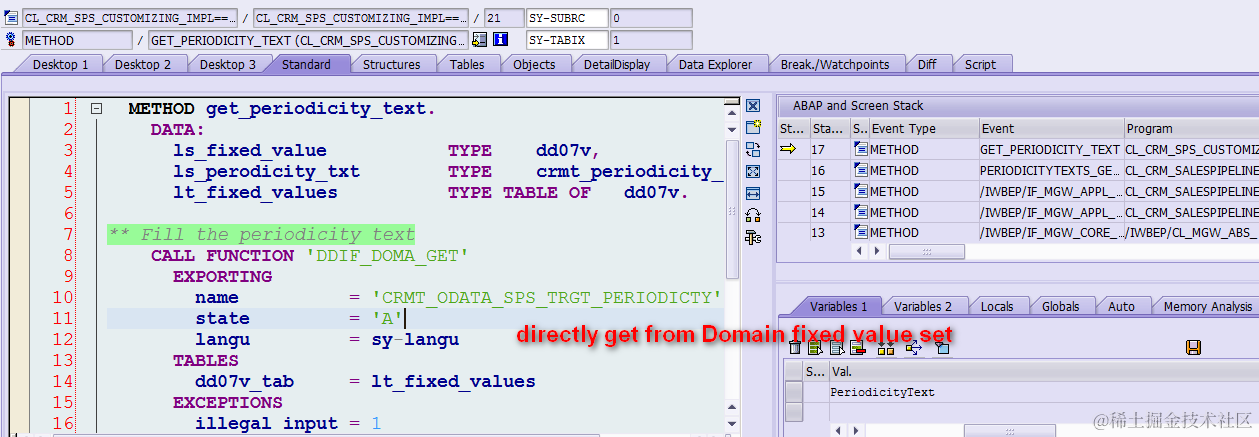Switch to the Desktop 1 tab
Image resolution: width=1259 pixels, height=437 pixels.
click(x=60, y=64)
